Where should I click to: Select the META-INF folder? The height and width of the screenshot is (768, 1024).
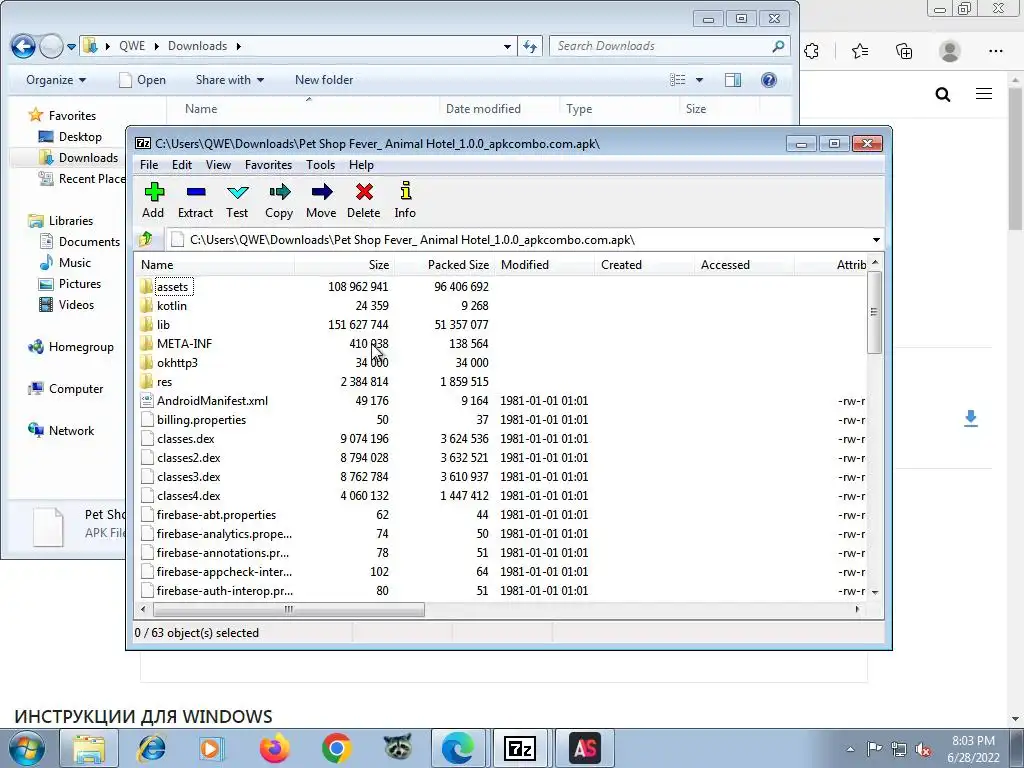pyautogui.click(x=184, y=344)
